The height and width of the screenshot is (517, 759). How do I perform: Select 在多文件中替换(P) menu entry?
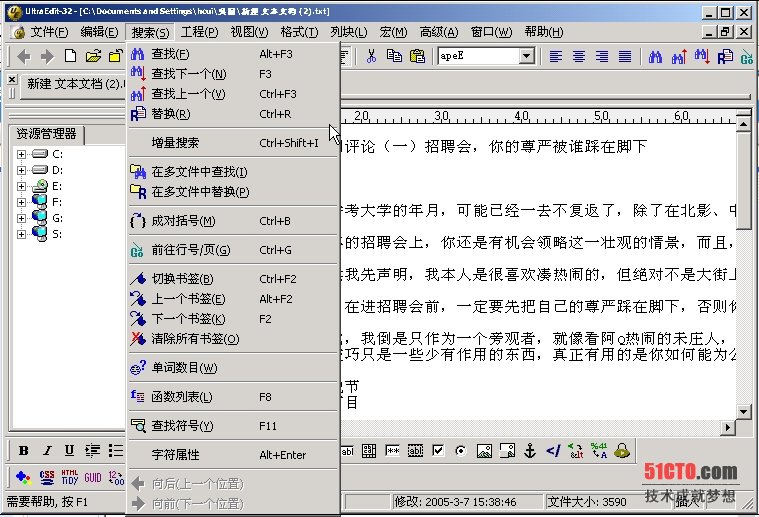(x=233, y=192)
